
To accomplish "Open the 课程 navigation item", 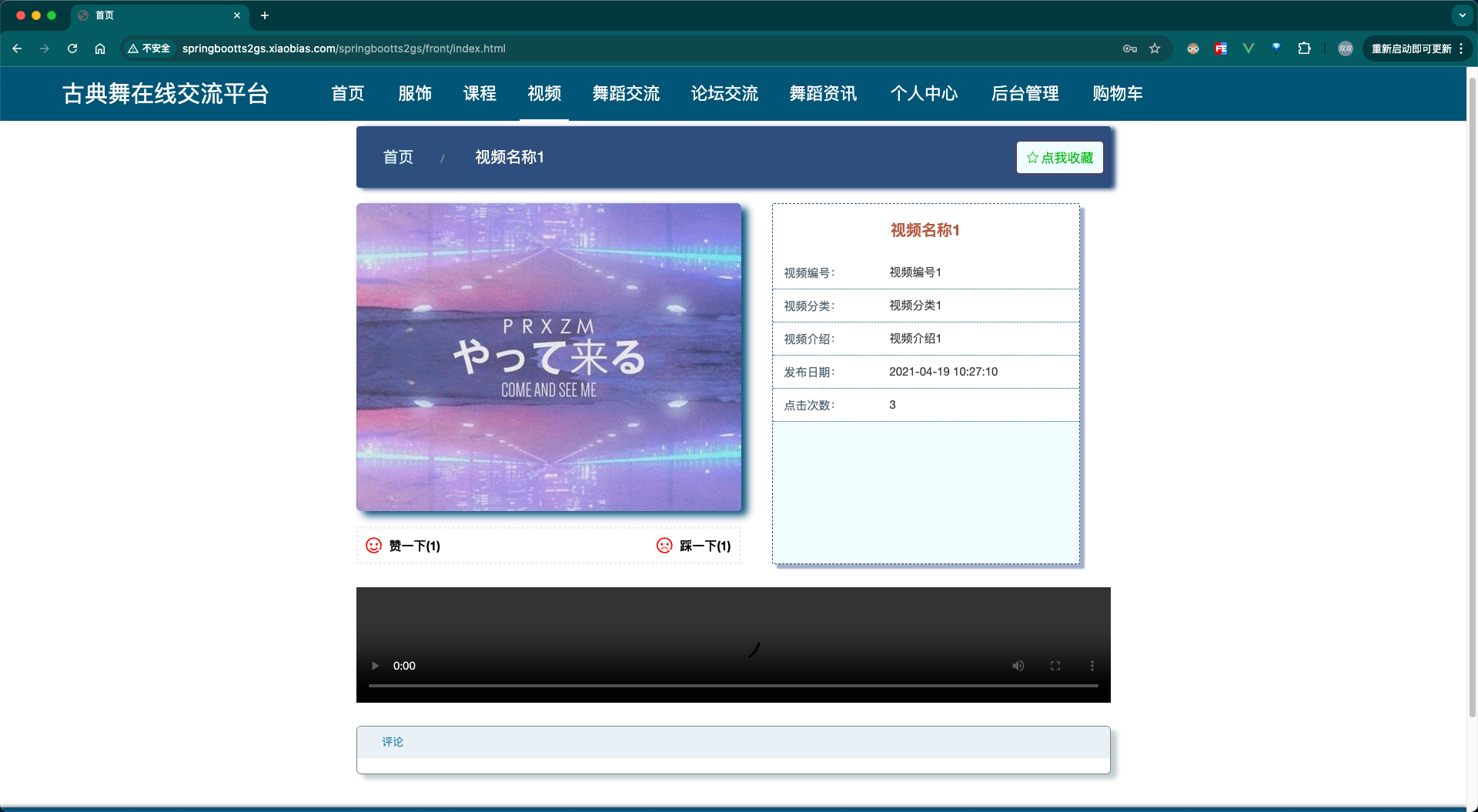I will click(x=480, y=94).
